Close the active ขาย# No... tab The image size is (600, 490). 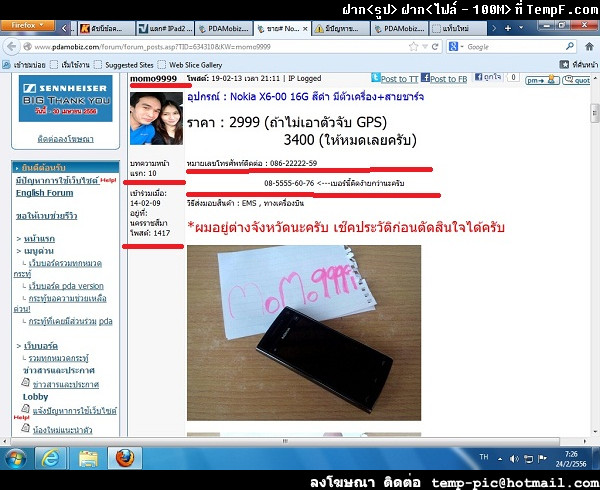[x=305, y=29]
